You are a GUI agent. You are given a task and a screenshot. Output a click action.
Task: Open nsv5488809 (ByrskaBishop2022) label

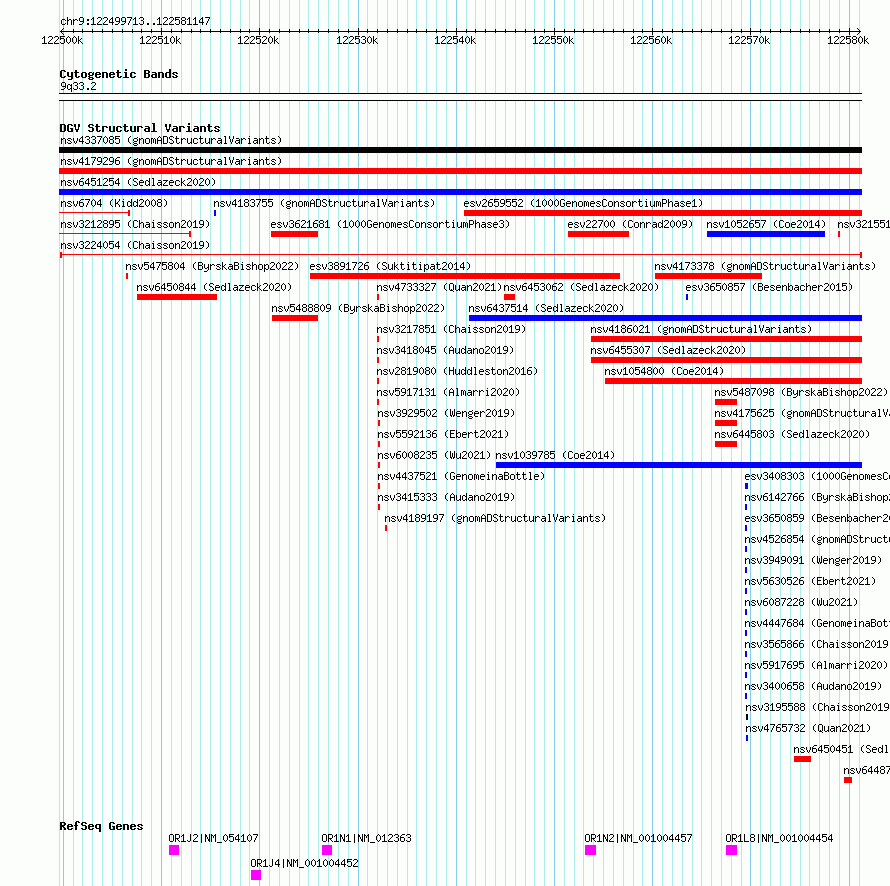coord(358,308)
